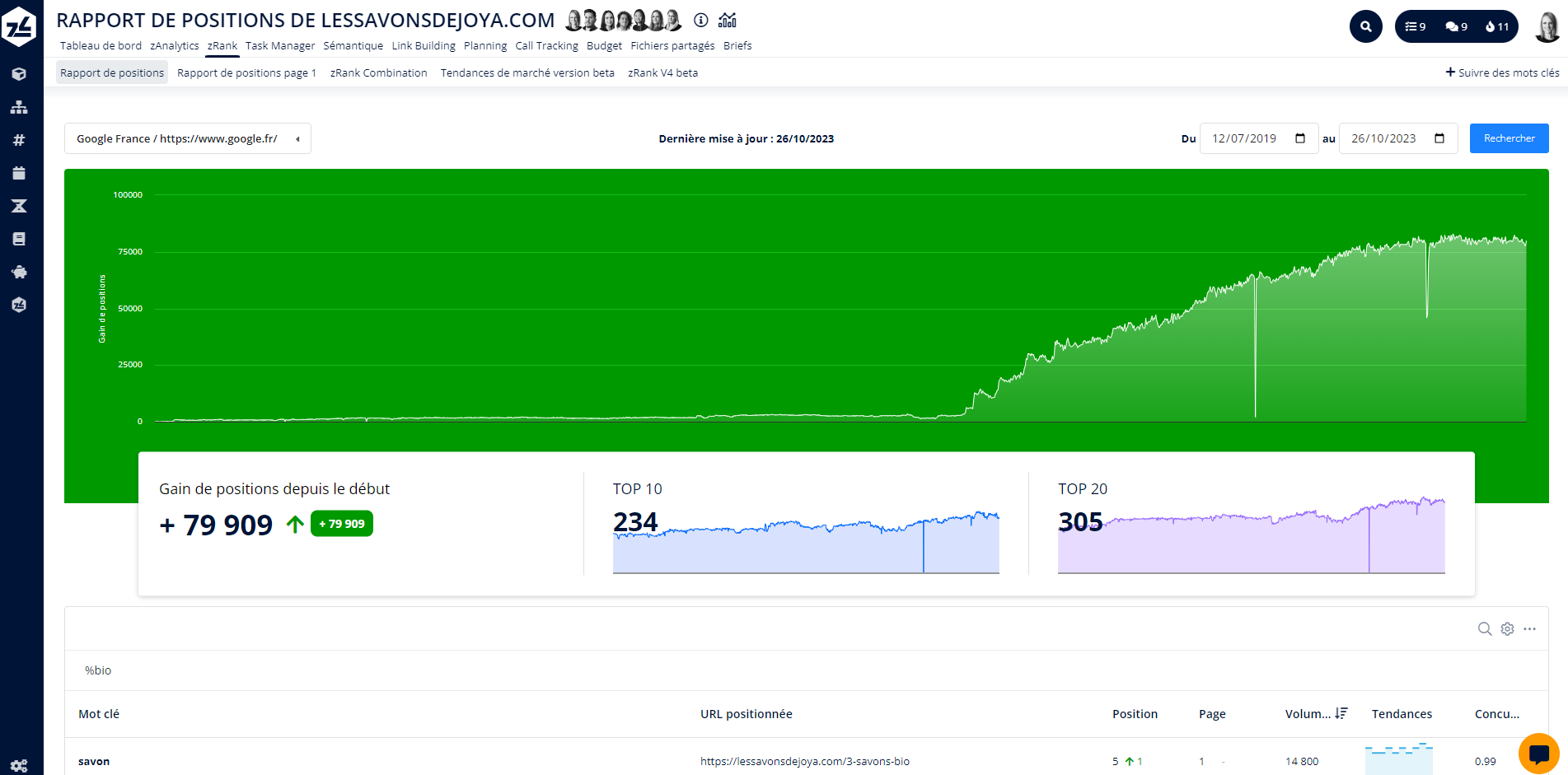Click the 14 800 volume value
Viewport: 1568px width, 775px height.
[x=1302, y=762]
